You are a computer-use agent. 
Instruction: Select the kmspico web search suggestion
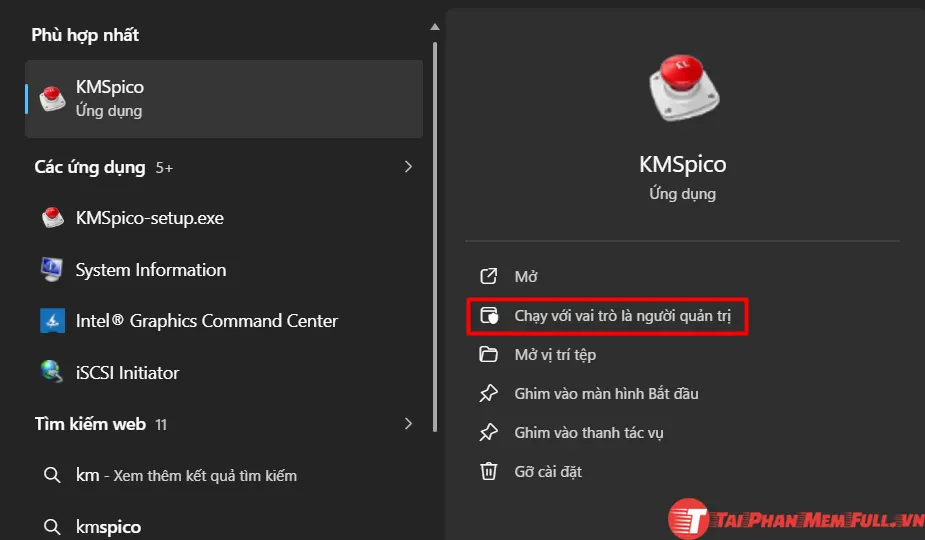224,526
